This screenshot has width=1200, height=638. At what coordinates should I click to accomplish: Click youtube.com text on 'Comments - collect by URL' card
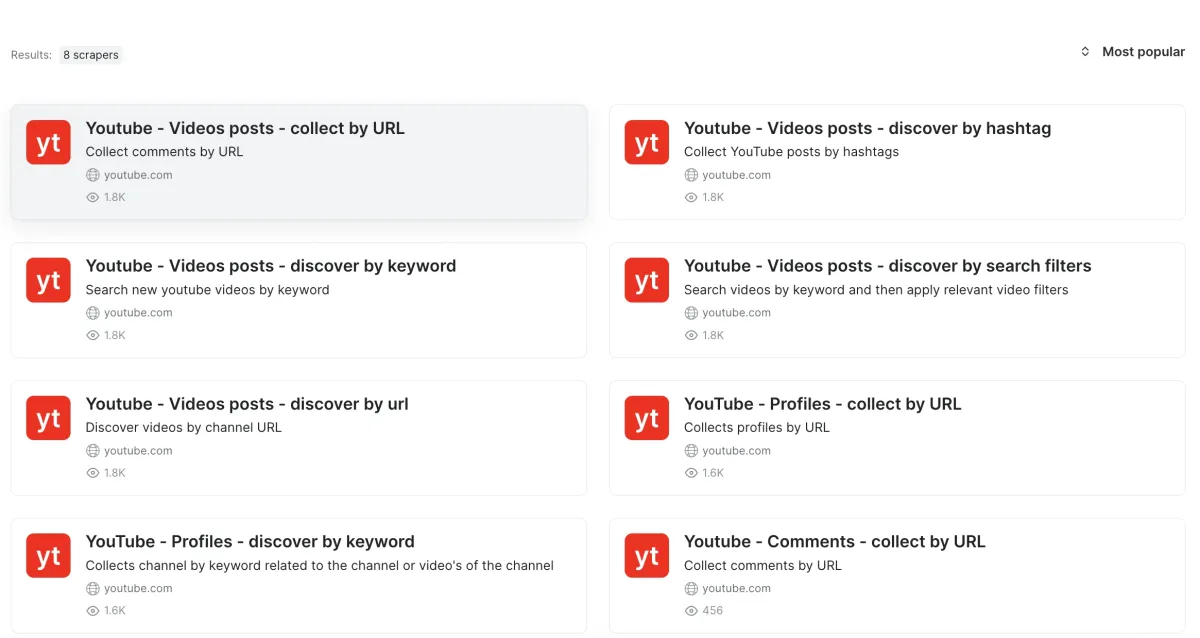click(x=736, y=589)
